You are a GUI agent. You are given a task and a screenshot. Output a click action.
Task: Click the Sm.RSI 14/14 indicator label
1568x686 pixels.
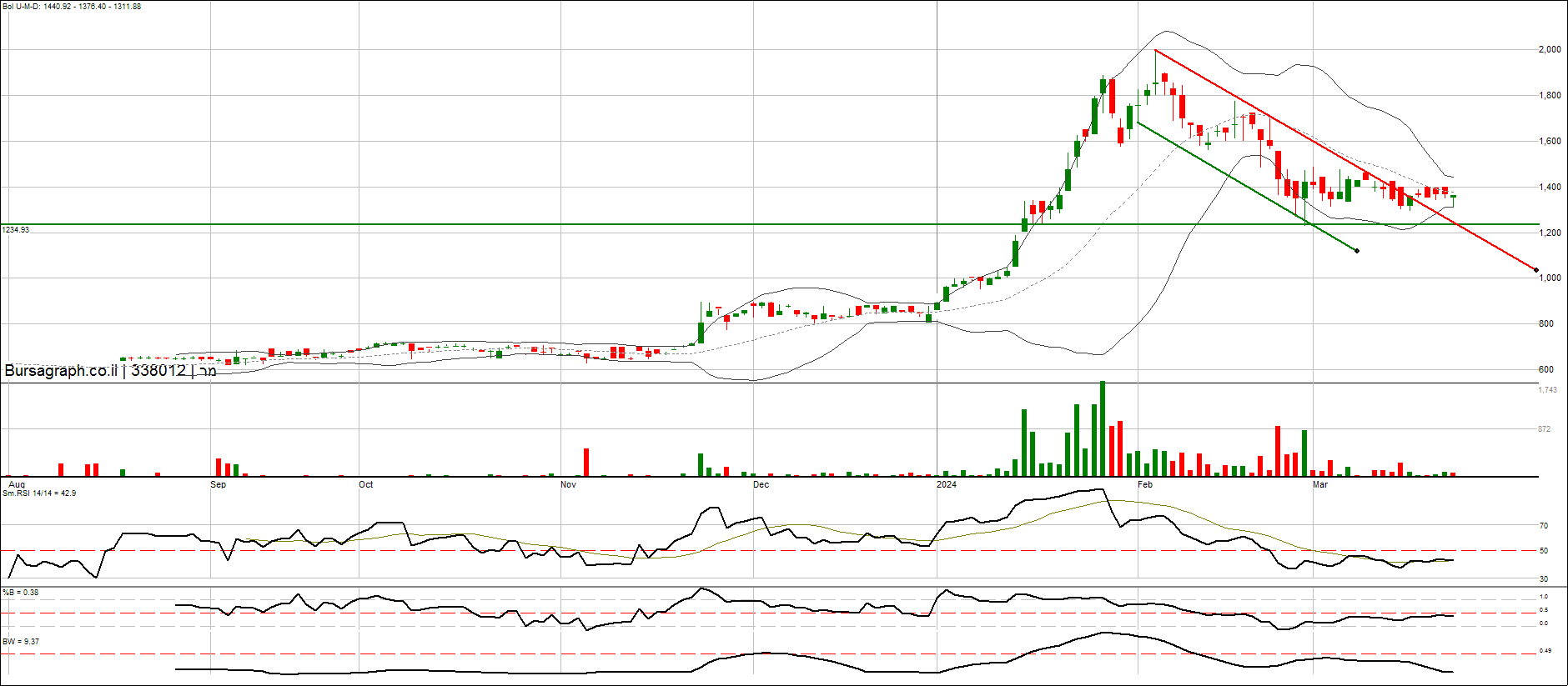39,493
